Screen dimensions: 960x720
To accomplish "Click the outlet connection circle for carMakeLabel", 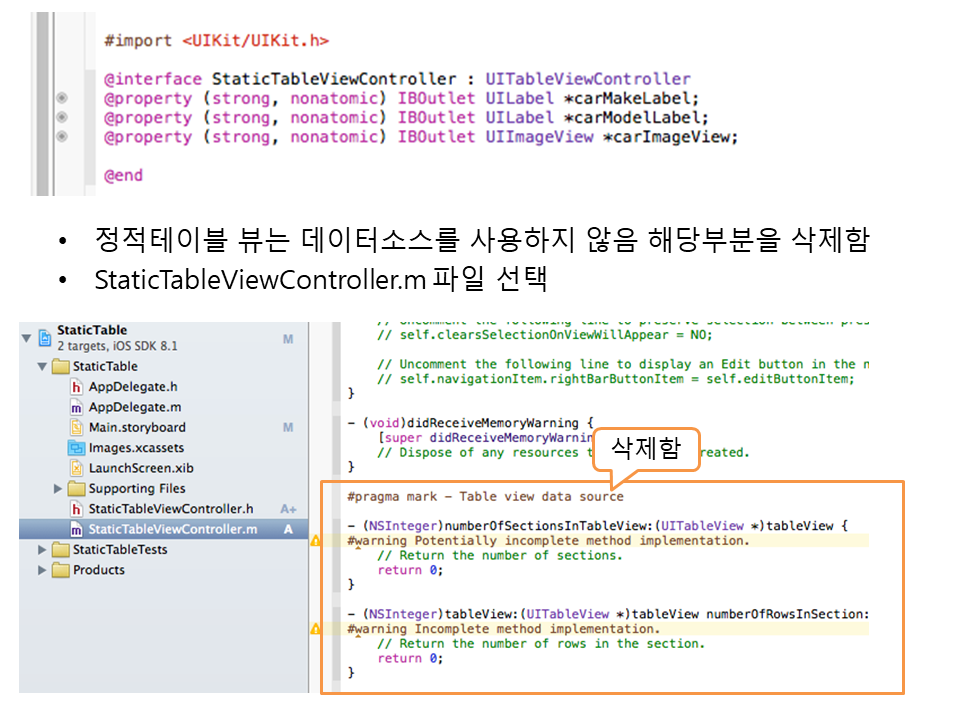I will 62,98.
